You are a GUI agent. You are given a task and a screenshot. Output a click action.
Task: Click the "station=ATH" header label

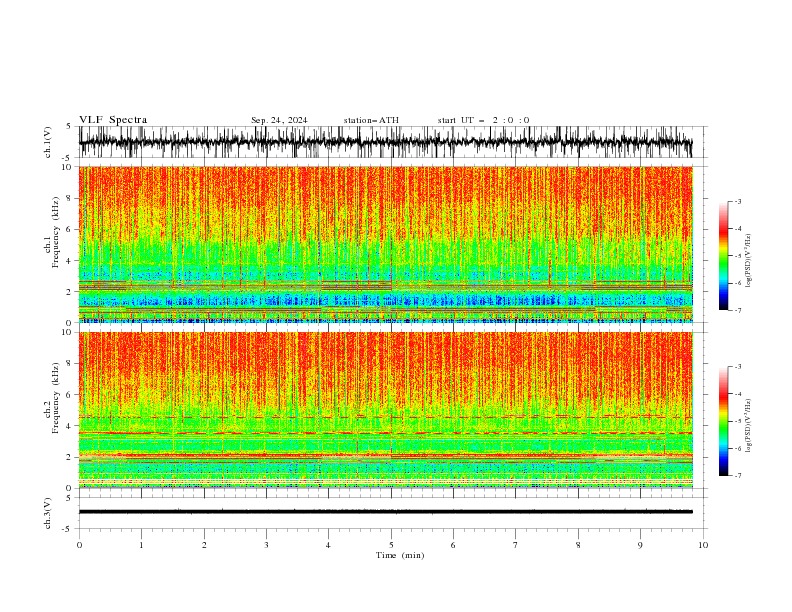click(371, 120)
